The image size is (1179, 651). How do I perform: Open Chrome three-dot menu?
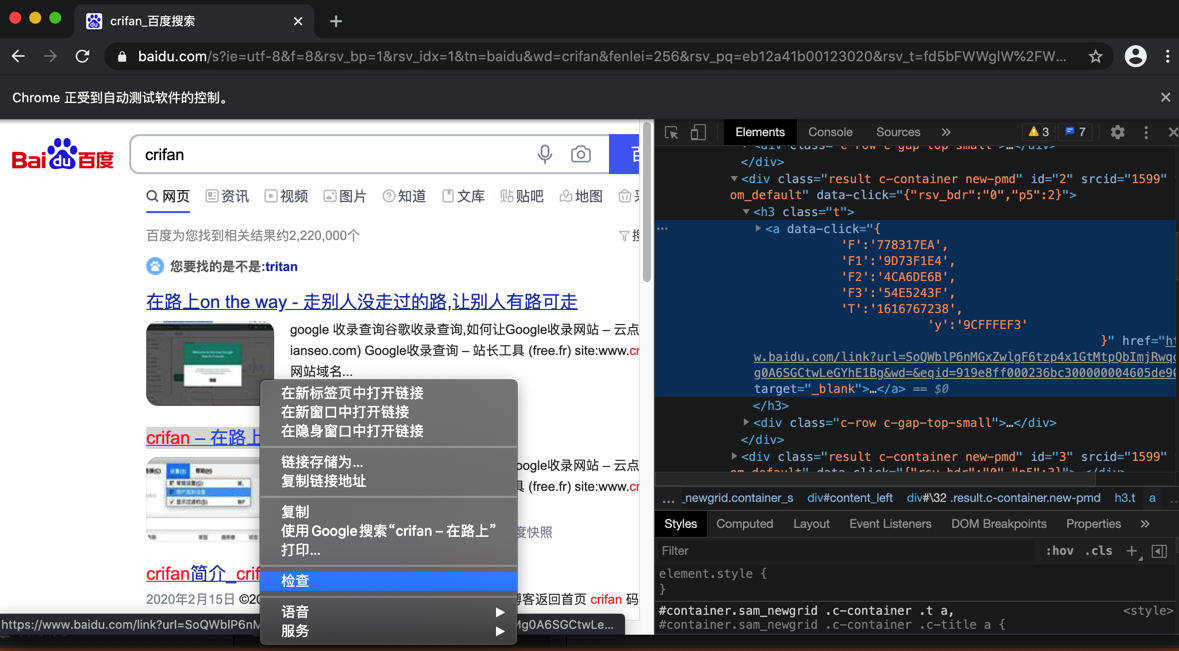tap(1167, 56)
